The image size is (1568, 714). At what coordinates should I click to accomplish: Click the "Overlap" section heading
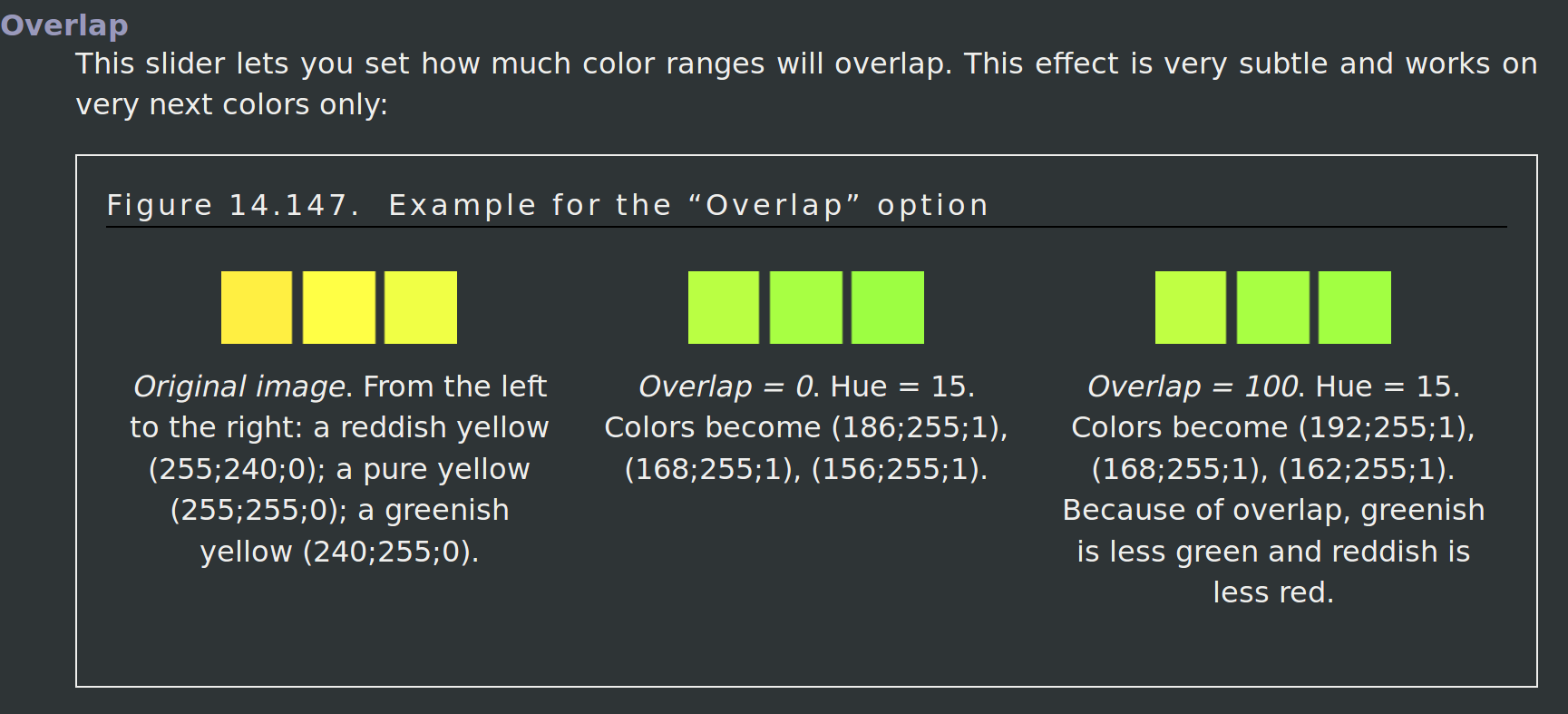64,25
